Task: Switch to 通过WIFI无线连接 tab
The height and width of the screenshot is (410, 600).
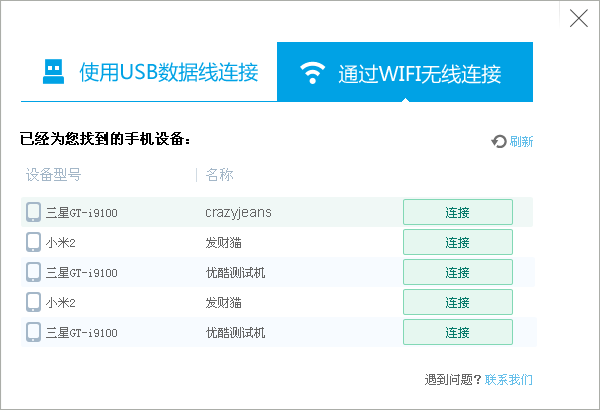Action: (x=405, y=72)
